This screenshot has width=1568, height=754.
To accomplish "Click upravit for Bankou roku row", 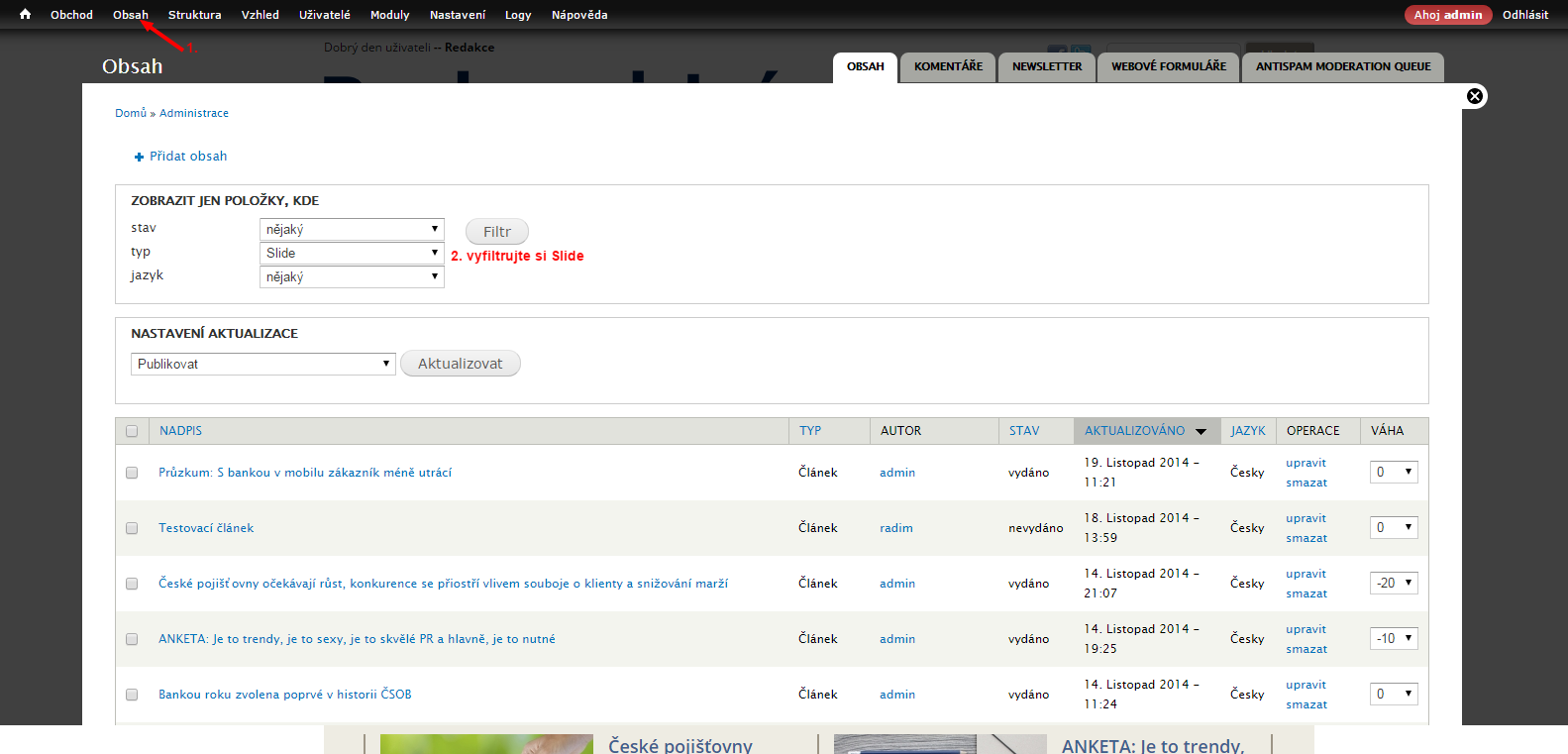I will coord(1306,685).
